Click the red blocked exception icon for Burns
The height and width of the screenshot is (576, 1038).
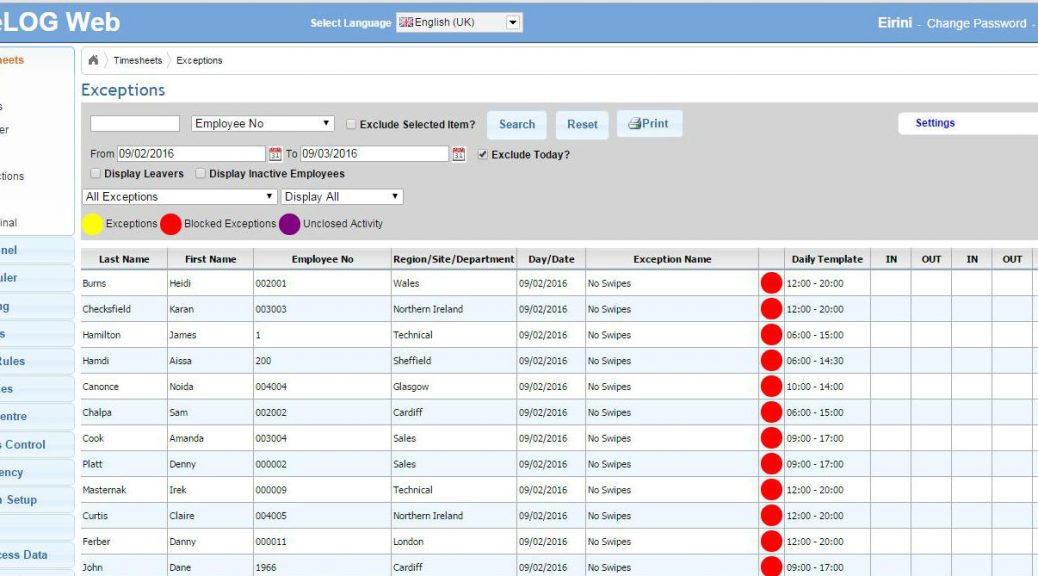click(x=771, y=283)
